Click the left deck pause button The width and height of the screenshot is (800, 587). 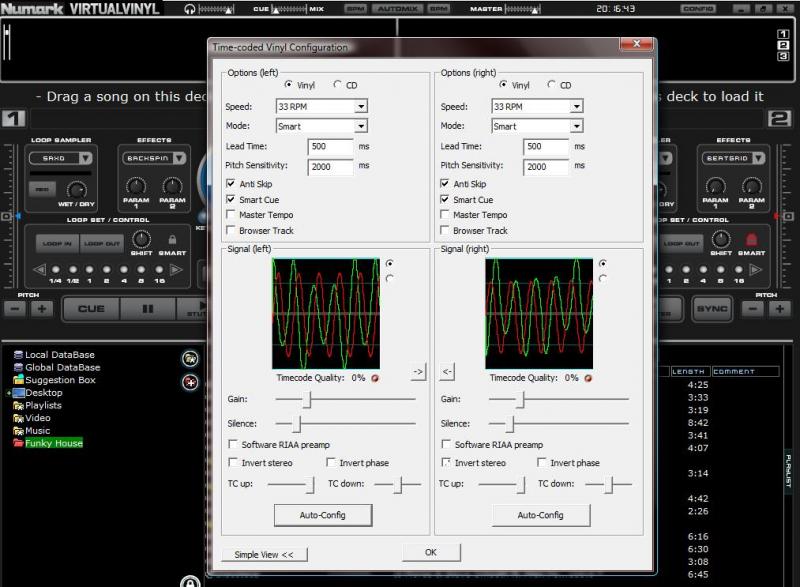pyautogui.click(x=147, y=309)
